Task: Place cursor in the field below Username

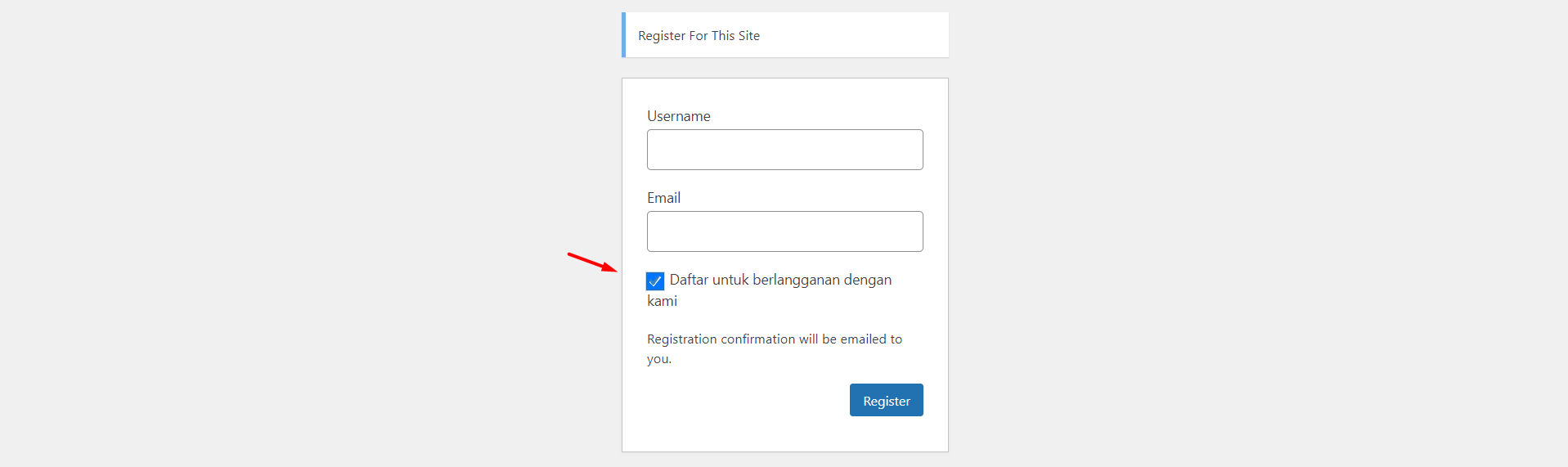Action: [784, 150]
